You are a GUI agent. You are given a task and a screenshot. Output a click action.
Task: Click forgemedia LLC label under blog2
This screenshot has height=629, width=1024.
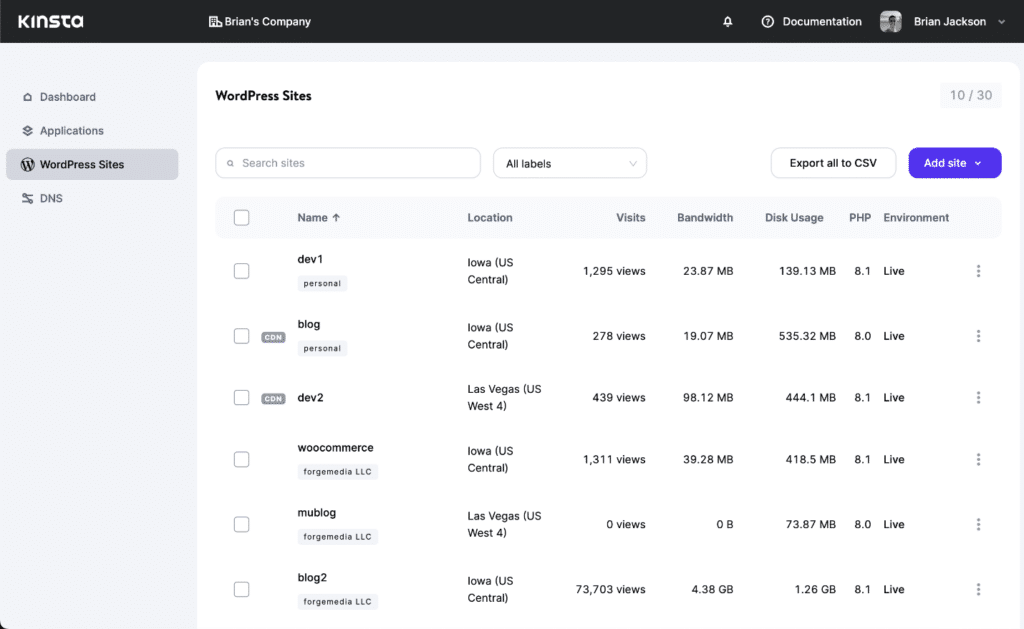click(337, 602)
